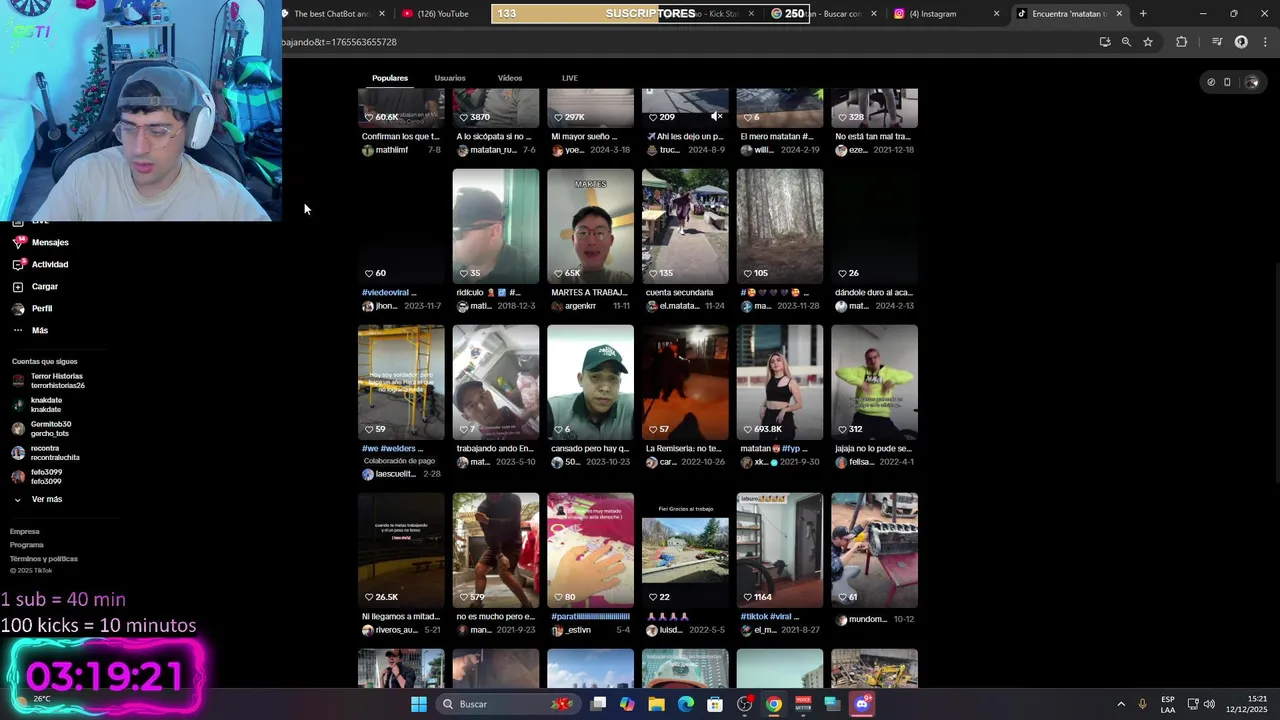
Task: Open the Perfil avatar in sidebar
Action: [18, 308]
